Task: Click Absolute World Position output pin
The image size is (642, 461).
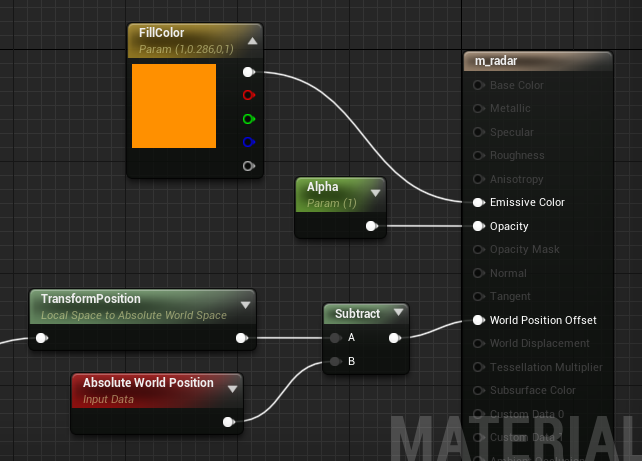Action: (228, 422)
